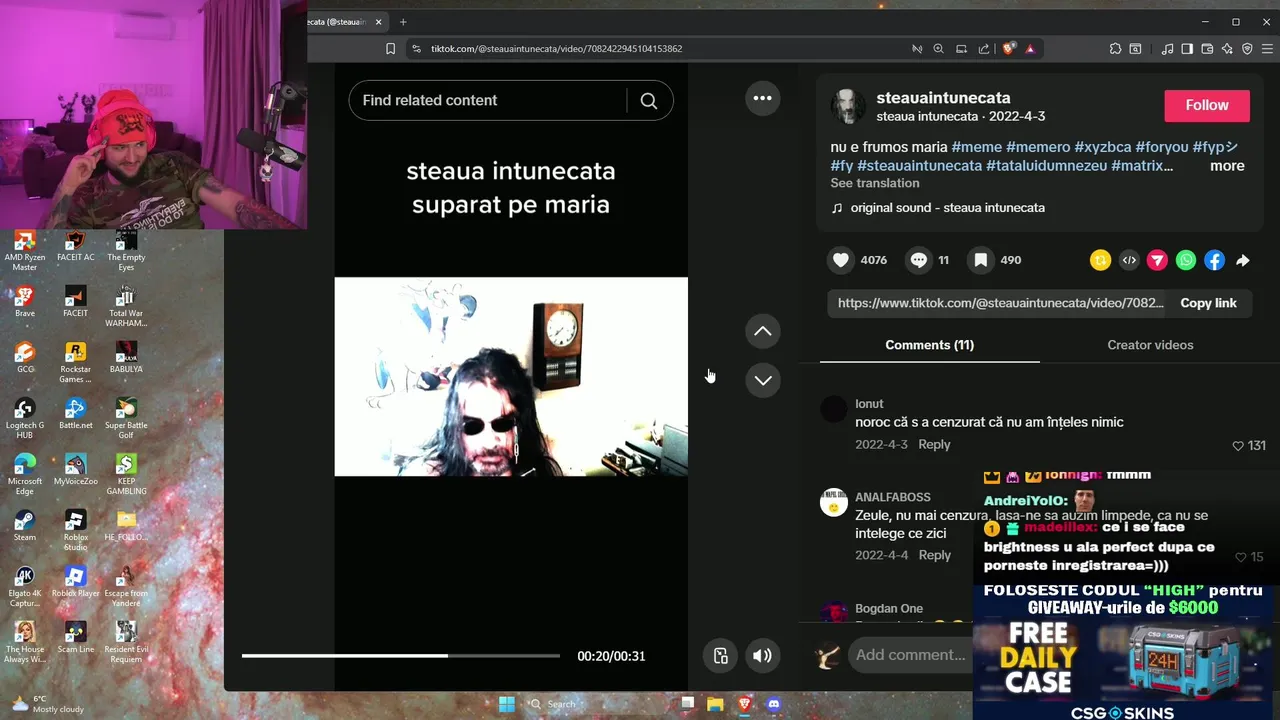Select Roblox Studio desktop shortcut

(75, 531)
